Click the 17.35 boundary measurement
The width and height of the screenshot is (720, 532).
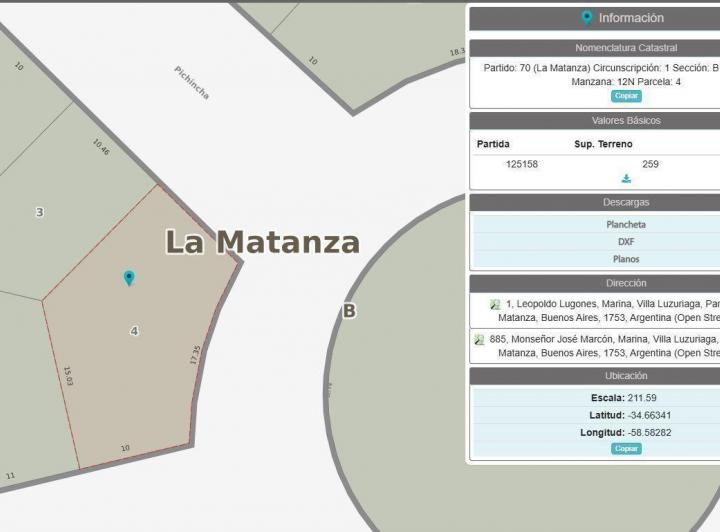[x=195, y=355]
